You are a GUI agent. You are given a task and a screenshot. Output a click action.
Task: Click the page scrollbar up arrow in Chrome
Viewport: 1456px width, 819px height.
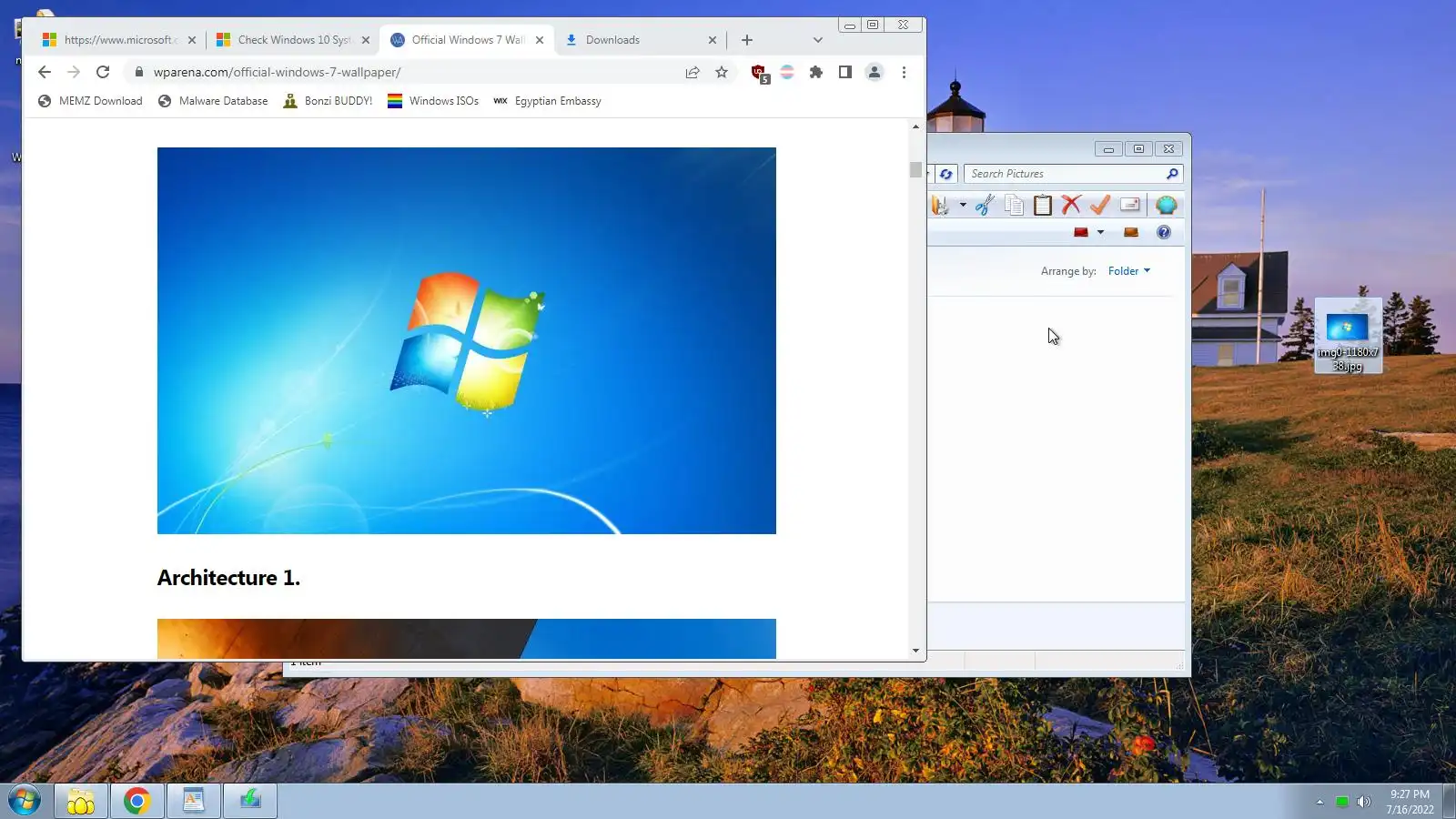click(x=915, y=126)
